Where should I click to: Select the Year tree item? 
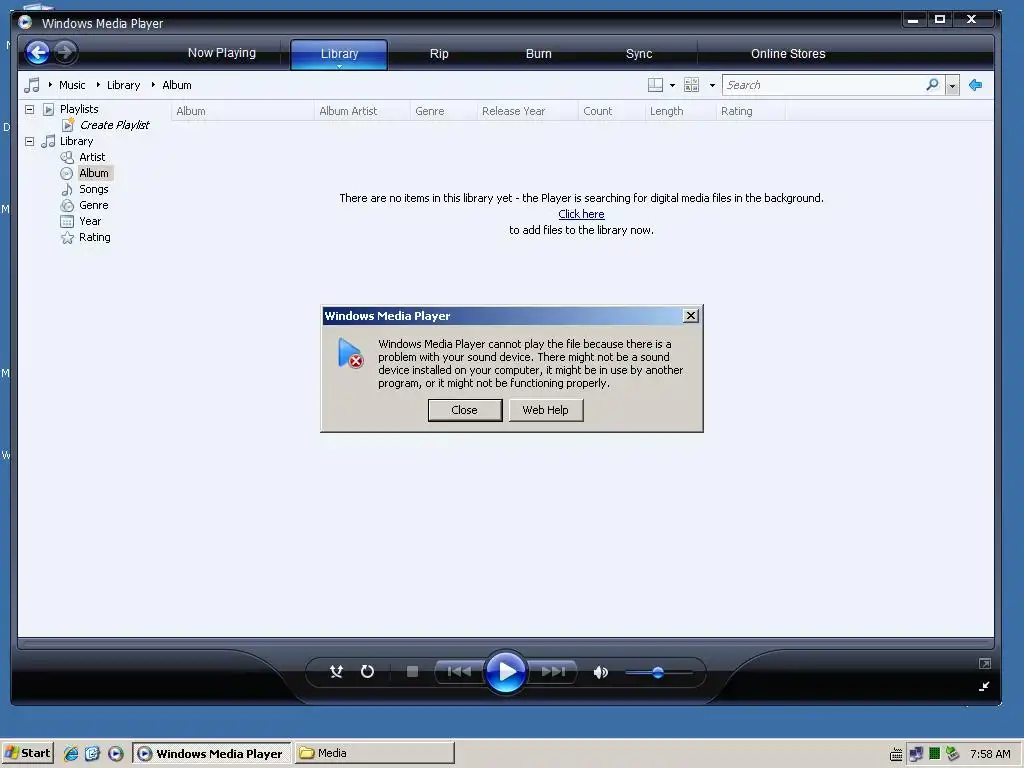pos(89,221)
